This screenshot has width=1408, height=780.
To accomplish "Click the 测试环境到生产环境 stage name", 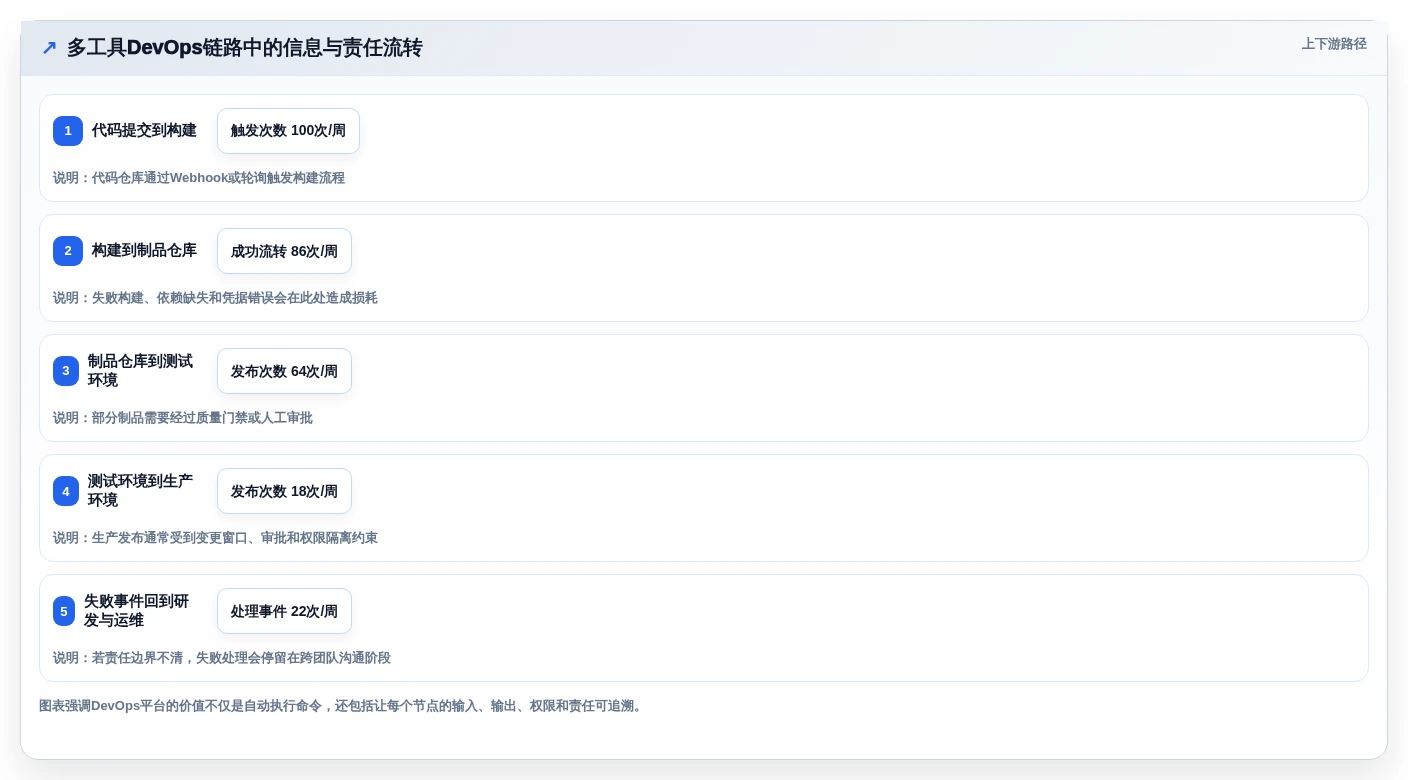I will pos(140,491).
